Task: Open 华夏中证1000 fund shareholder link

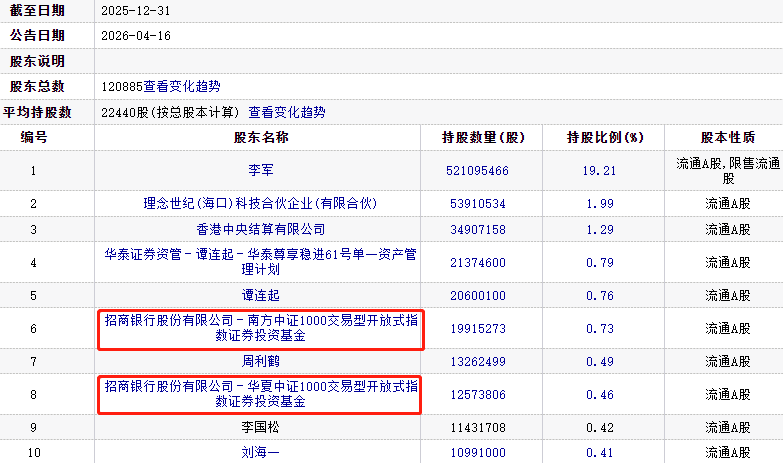Action: 260,394
